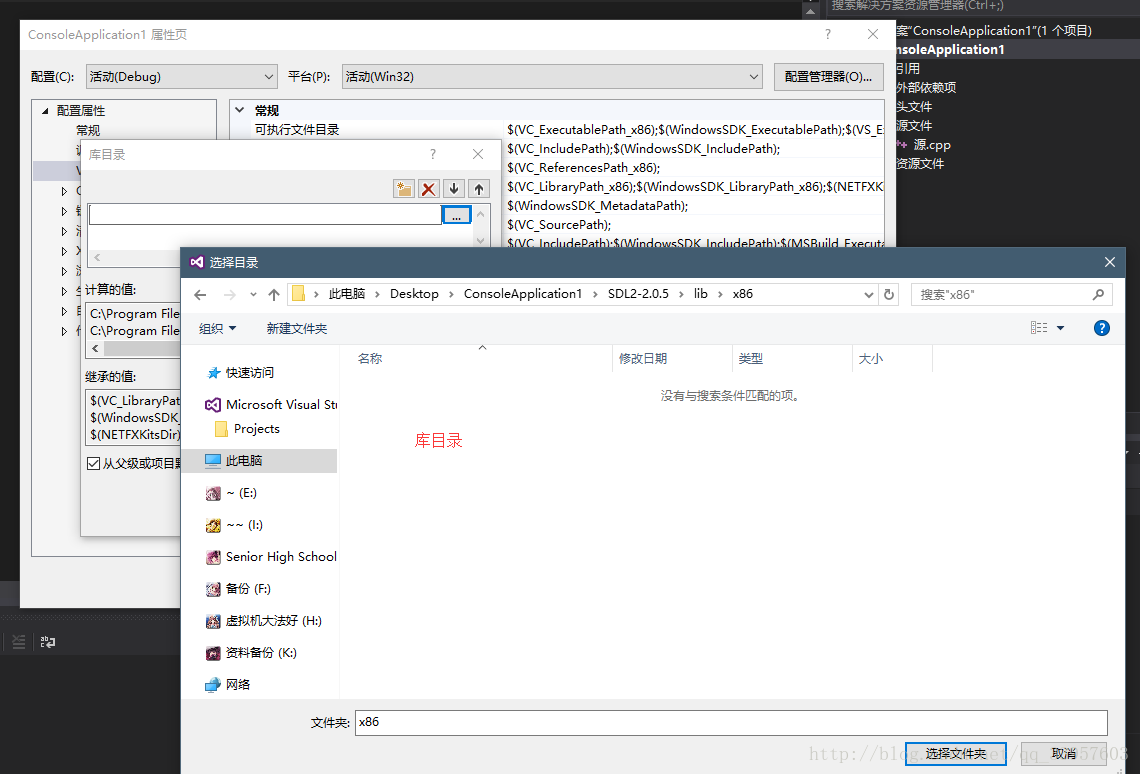Select 外部依赖项 in Solution Explorer
This screenshot has width=1140, height=774.
click(926, 87)
